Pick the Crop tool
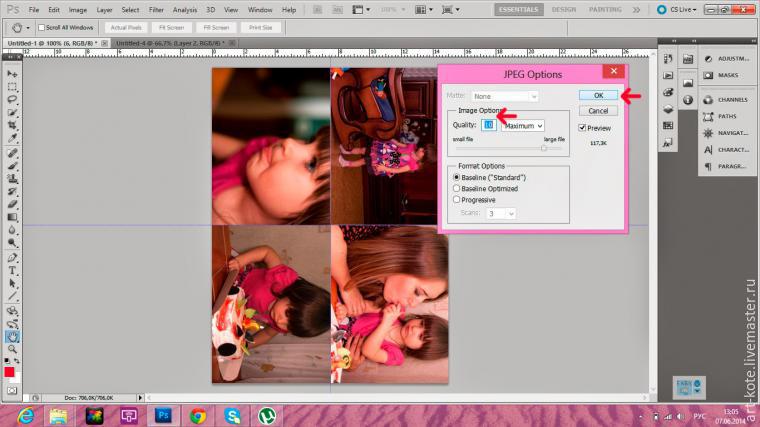 pyautogui.click(x=13, y=127)
